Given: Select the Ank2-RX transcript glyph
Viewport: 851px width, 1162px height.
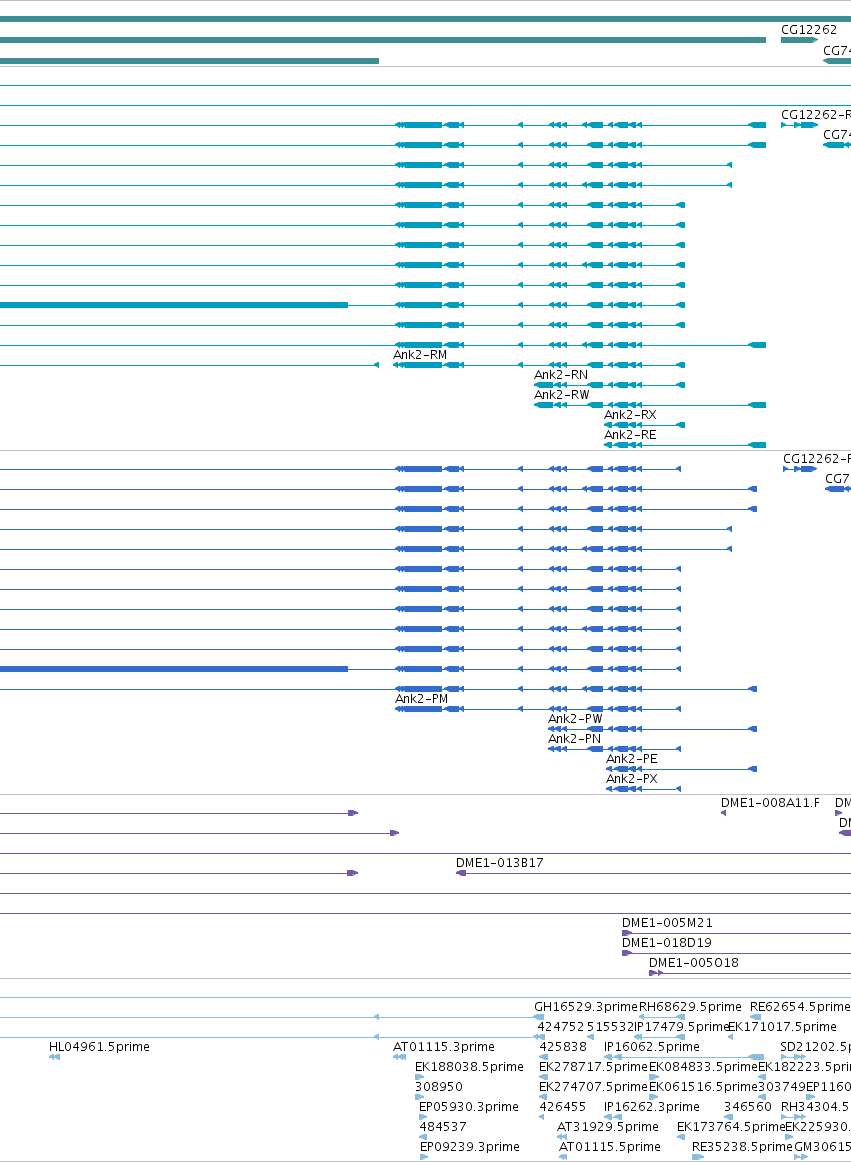Looking at the screenshot, I should click(644, 425).
